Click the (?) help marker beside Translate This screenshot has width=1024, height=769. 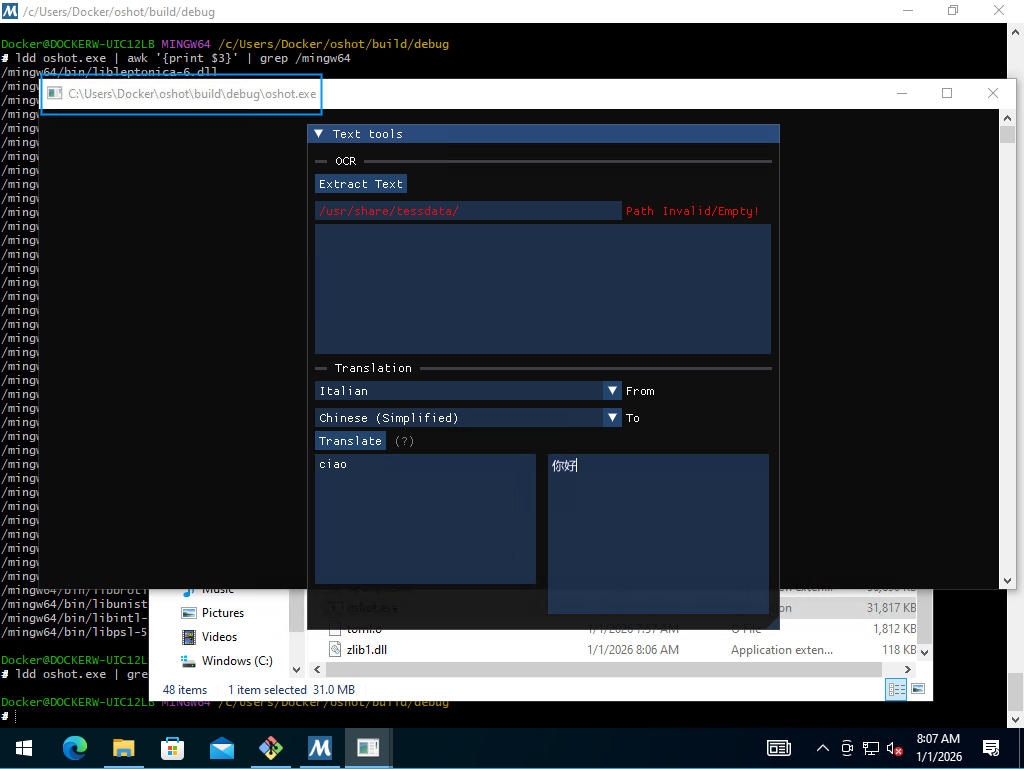point(404,441)
